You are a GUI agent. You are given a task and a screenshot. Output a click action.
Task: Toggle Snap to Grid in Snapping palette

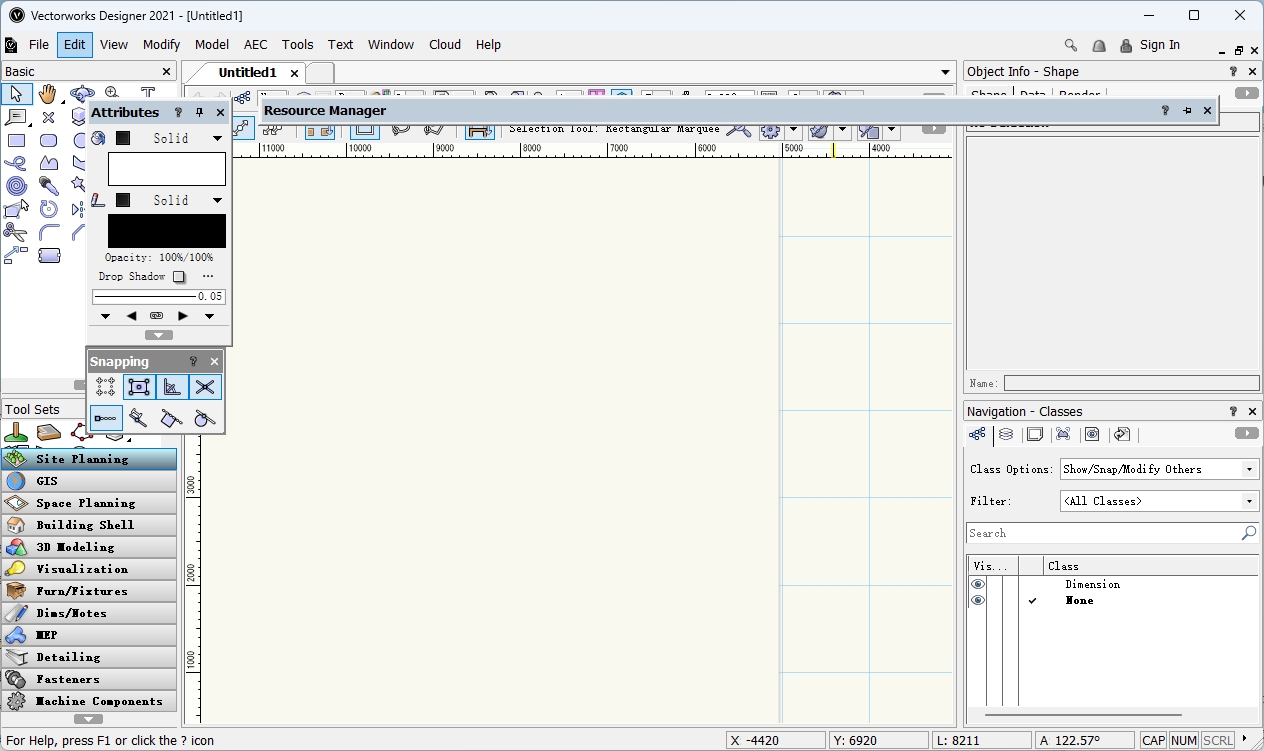(x=106, y=387)
